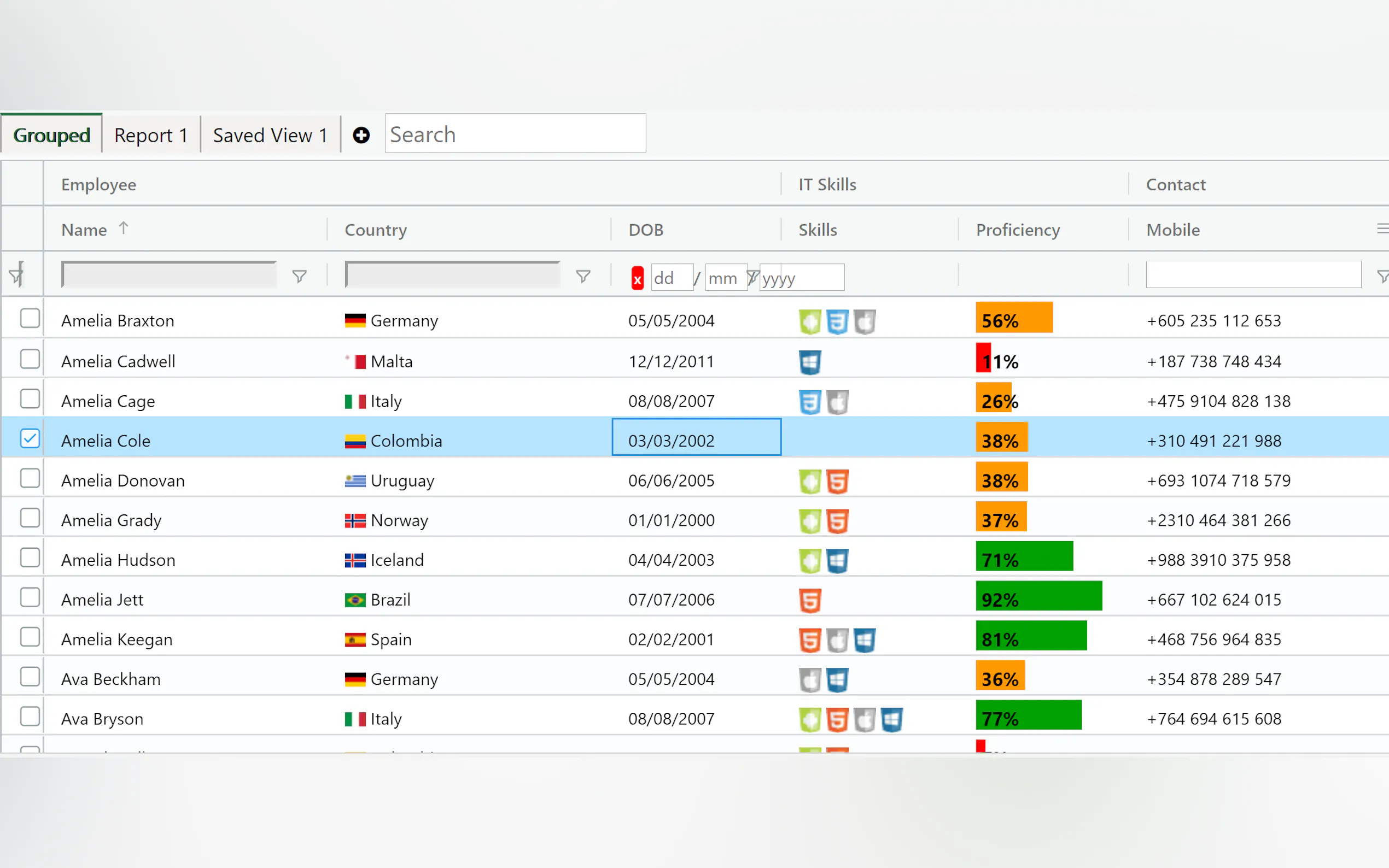Switch to the Report 1 tab
This screenshot has height=868, width=1389.
pos(150,136)
